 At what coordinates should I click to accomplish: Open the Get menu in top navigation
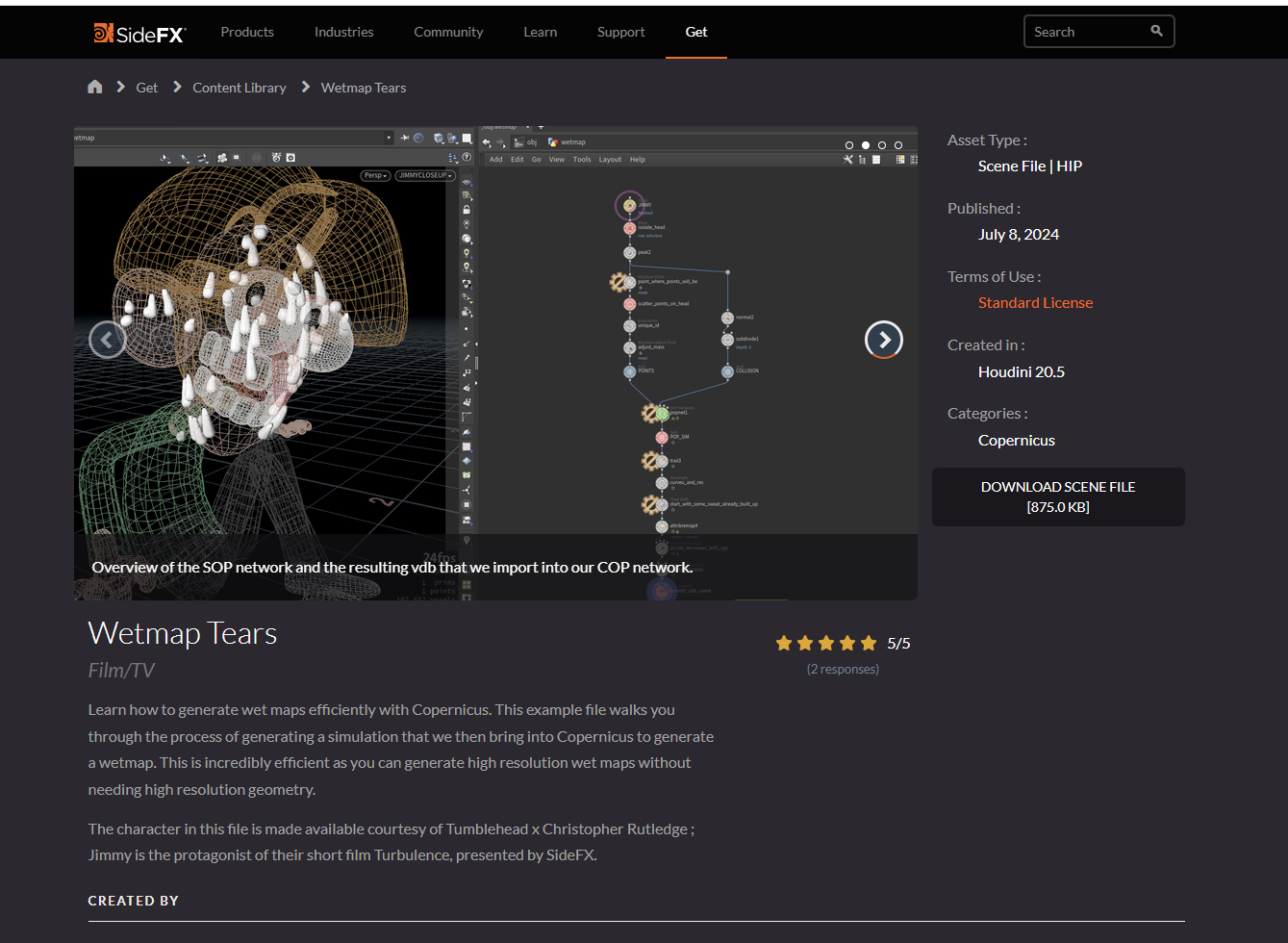click(x=696, y=32)
